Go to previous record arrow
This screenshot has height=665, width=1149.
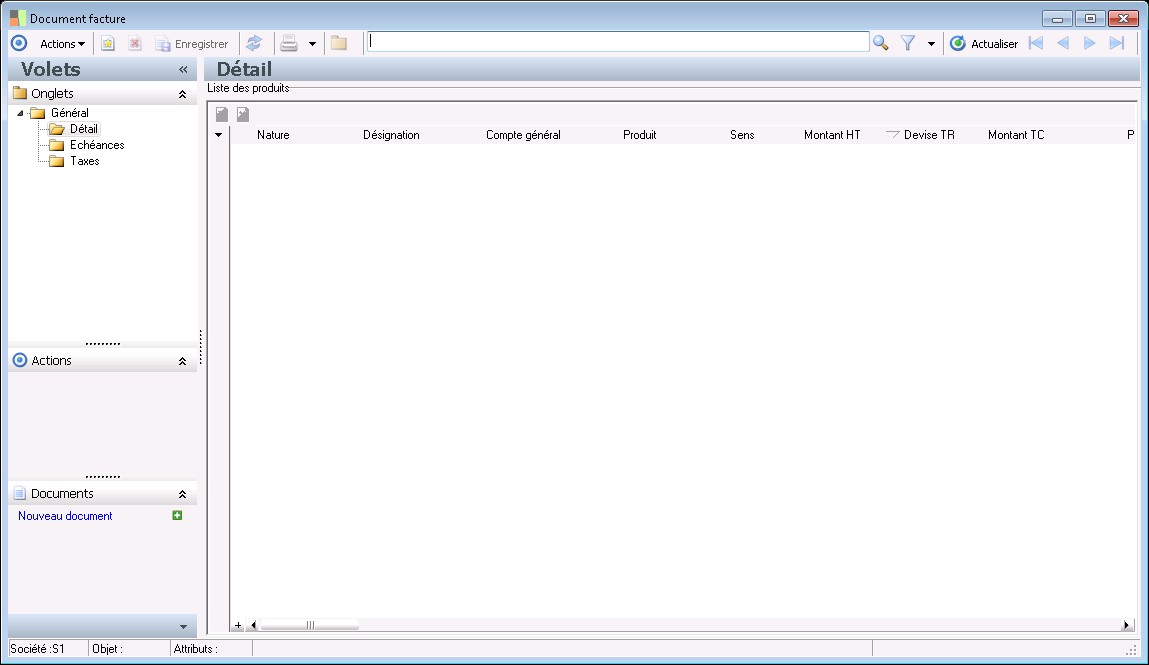[x=1063, y=43]
